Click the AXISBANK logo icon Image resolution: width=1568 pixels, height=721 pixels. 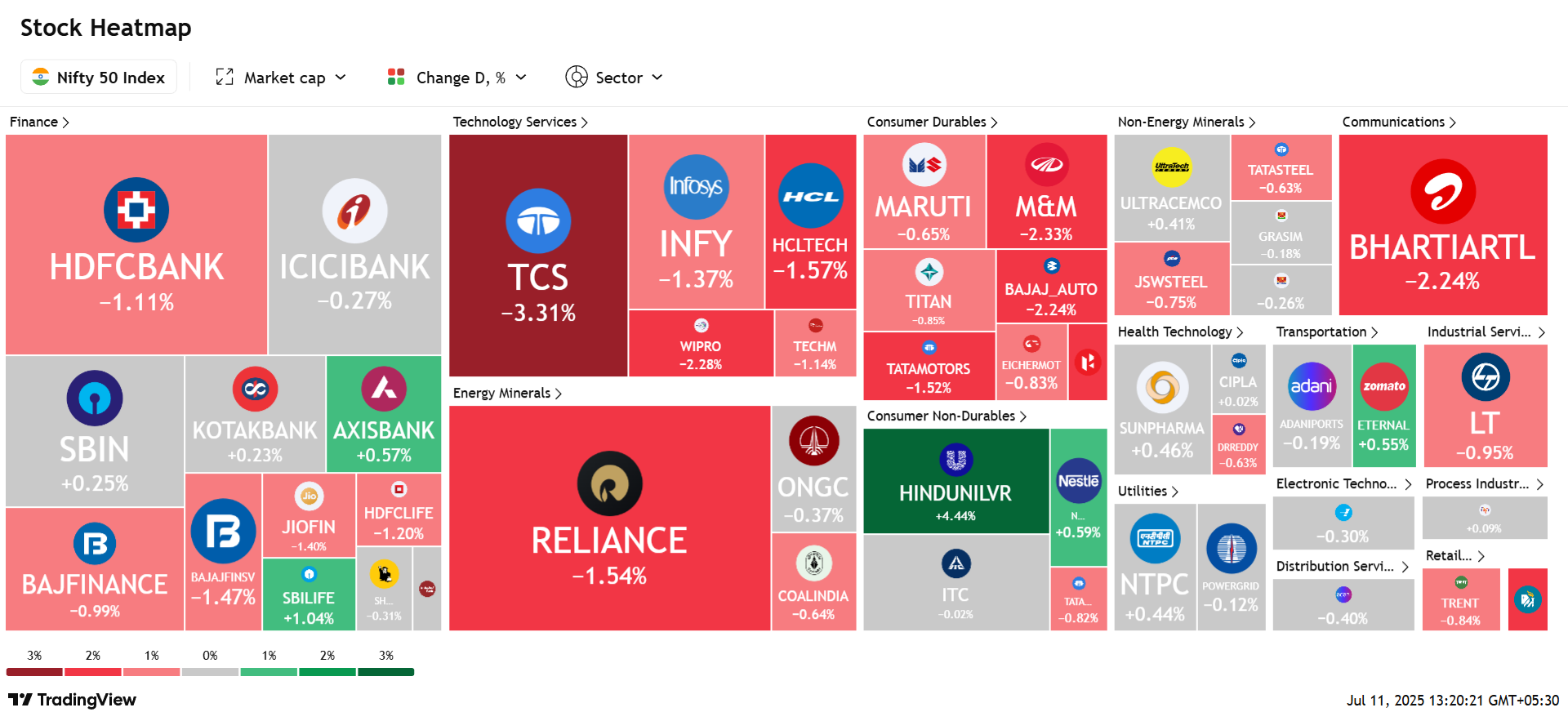pyautogui.click(x=384, y=389)
